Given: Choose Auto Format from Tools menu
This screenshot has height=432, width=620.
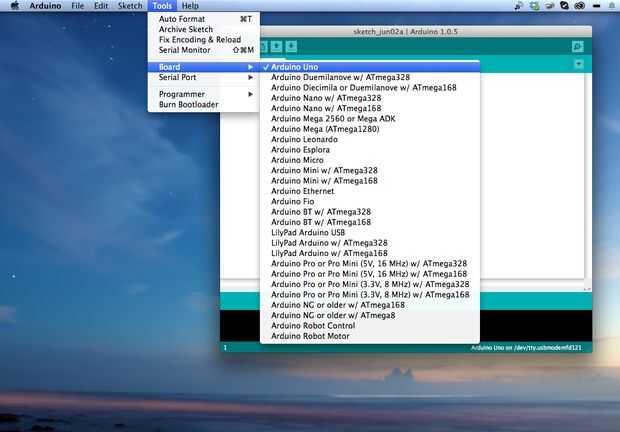Looking at the screenshot, I should (x=204, y=19).
